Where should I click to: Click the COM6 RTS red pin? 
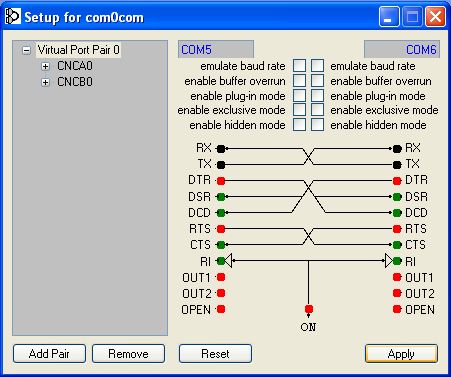397,229
